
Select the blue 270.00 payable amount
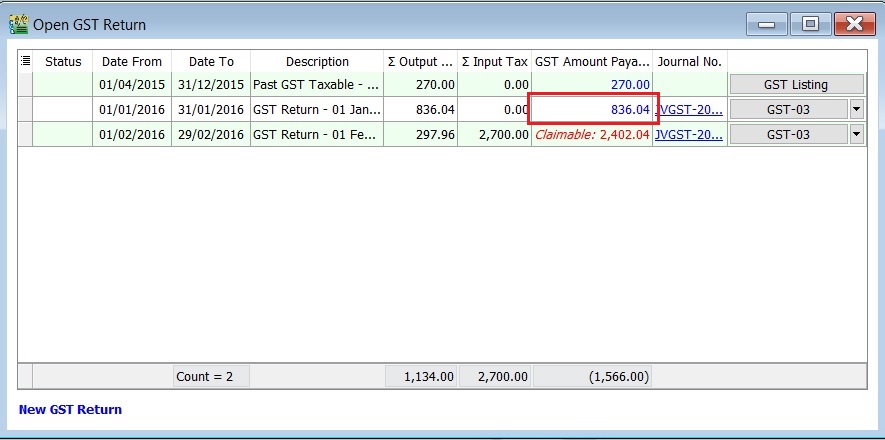(592, 85)
